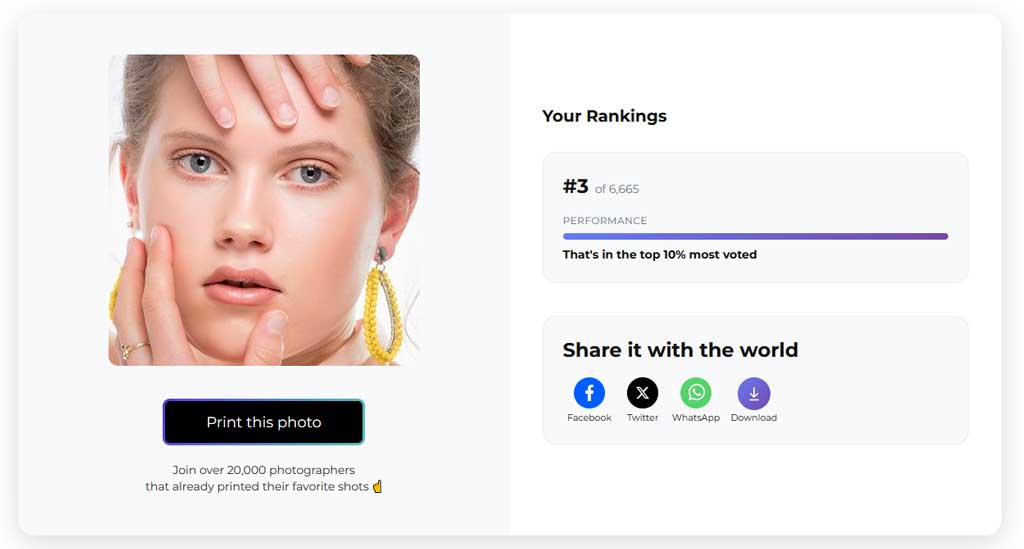Share the photo on Facebook
1024x549 pixels.
[589, 393]
